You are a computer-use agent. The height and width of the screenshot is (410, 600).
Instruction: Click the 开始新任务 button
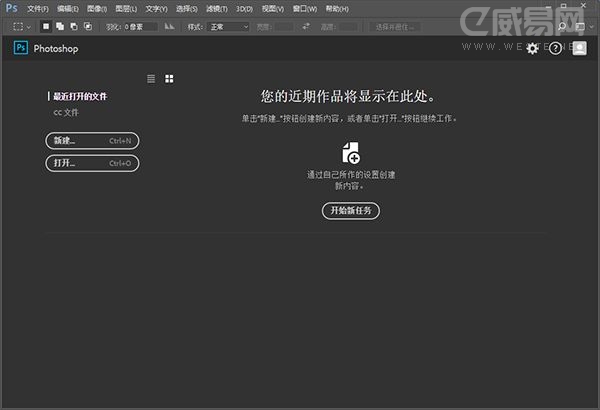[x=351, y=210]
